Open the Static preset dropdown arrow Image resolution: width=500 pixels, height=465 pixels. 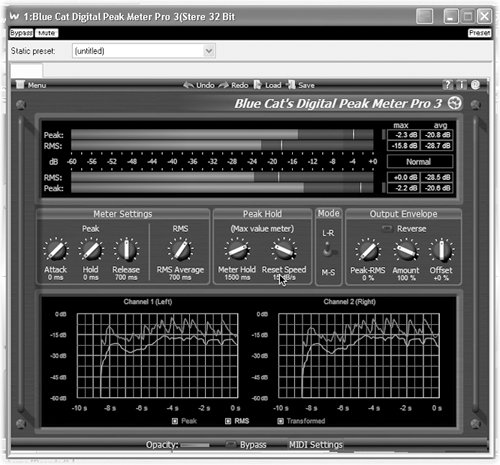pyautogui.click(x=209, y=51)
